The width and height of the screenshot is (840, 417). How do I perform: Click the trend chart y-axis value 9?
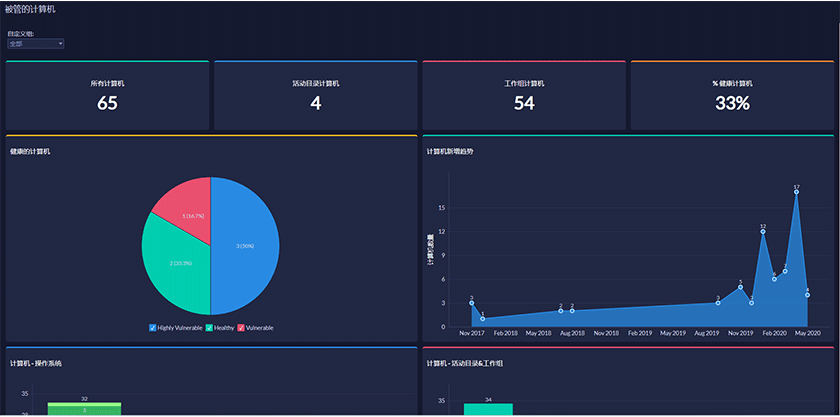443,256
